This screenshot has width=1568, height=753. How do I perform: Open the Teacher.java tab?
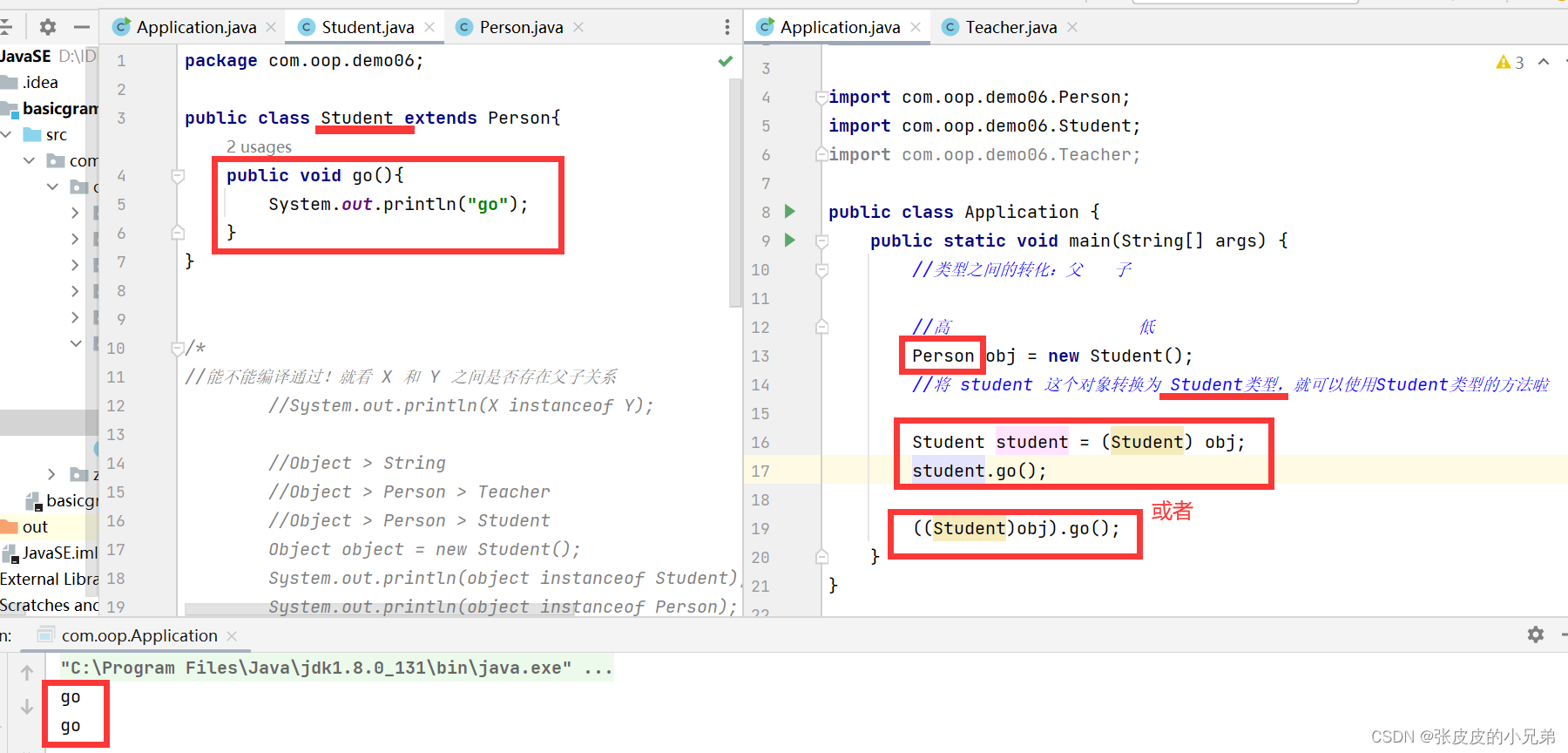point(1010,27)
